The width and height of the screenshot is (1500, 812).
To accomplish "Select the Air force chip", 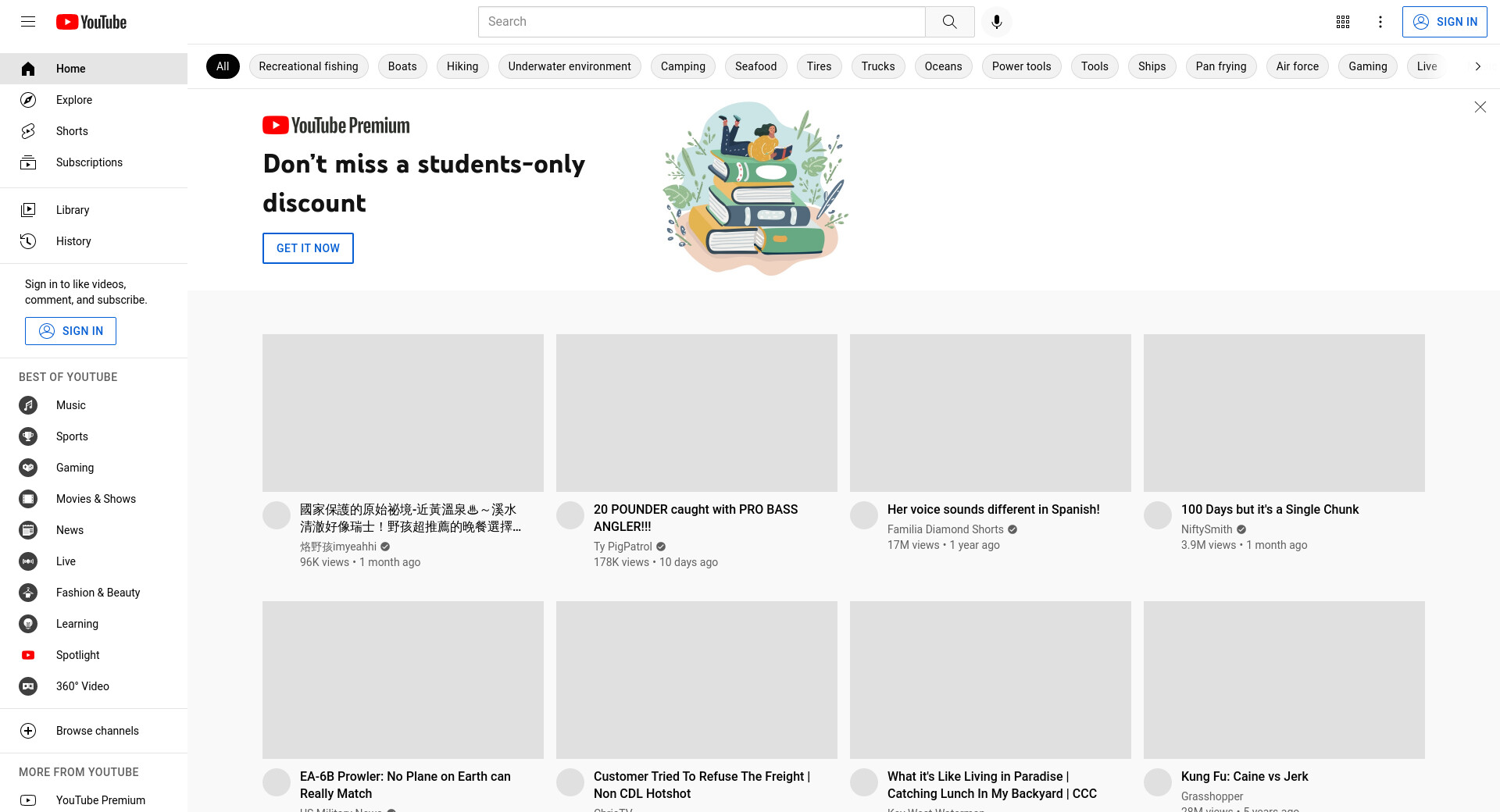I will pyautogui.click(x=1298, y=66).
